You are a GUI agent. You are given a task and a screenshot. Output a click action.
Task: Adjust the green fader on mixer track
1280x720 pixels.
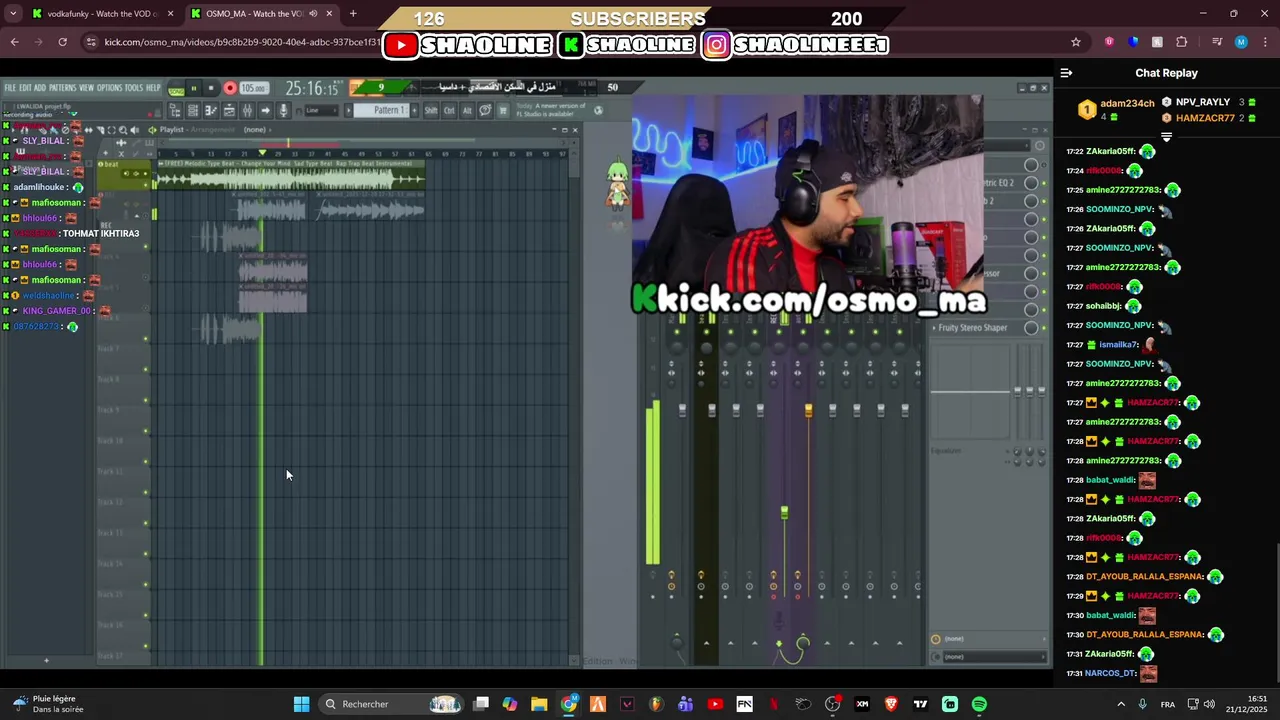point(784,512)
